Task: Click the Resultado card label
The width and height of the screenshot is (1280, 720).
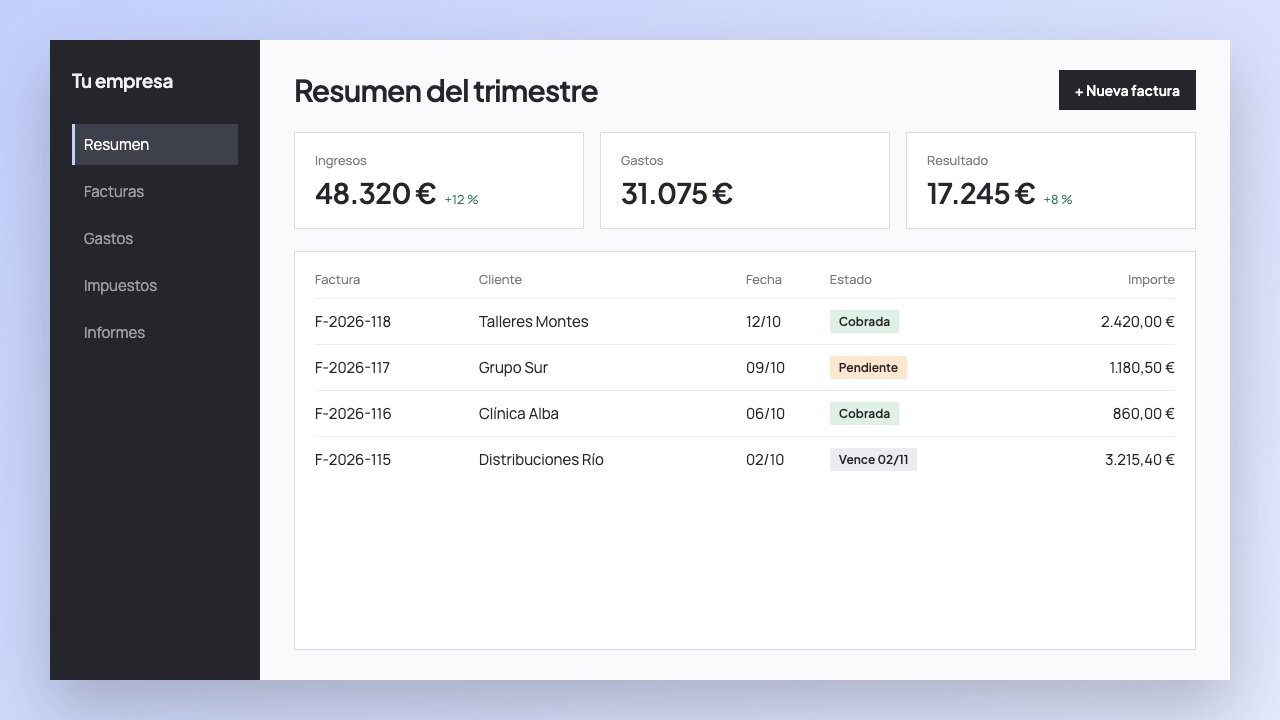Action: [957, 160]
